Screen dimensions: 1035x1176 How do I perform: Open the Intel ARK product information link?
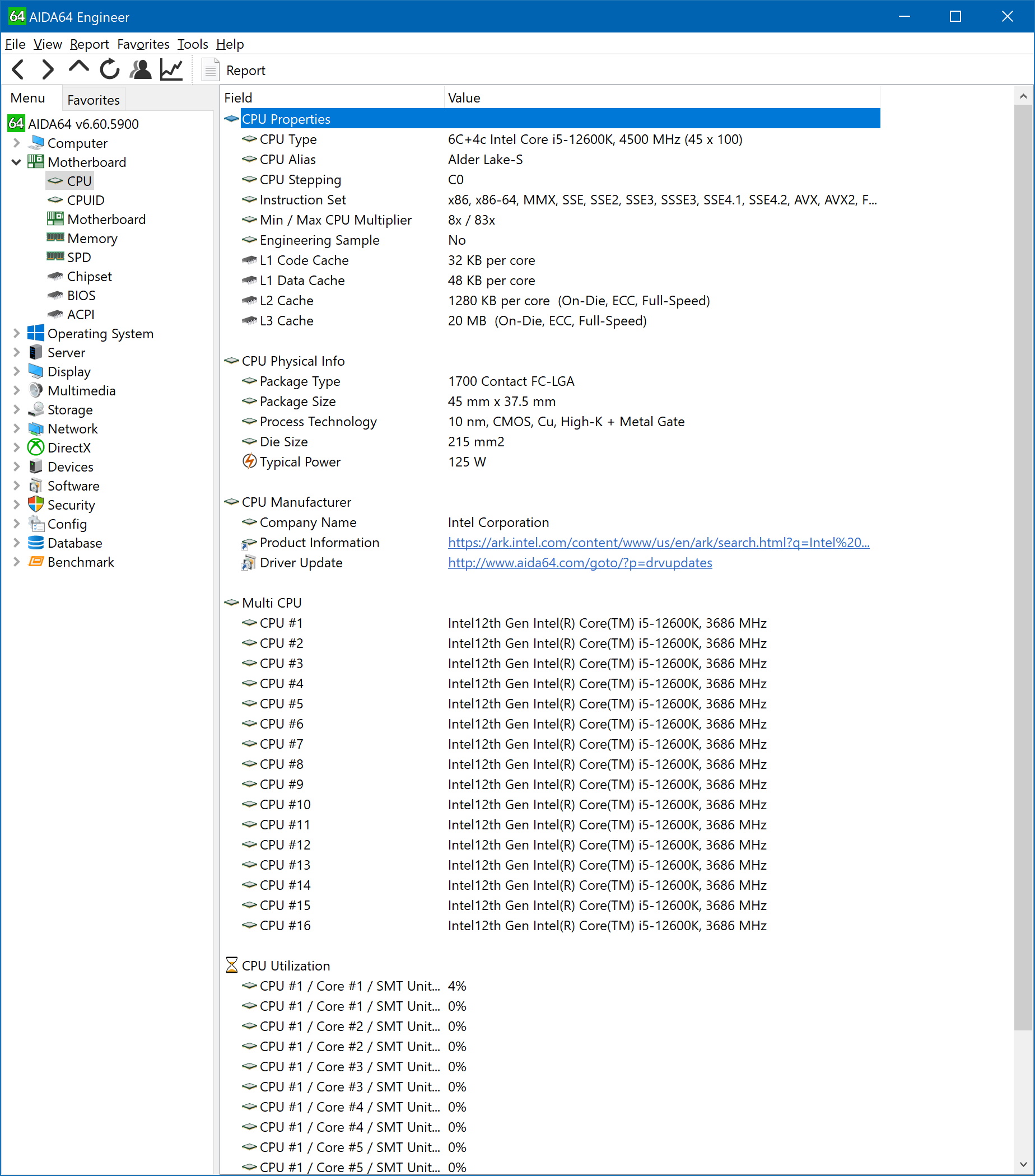coord(658,542)
